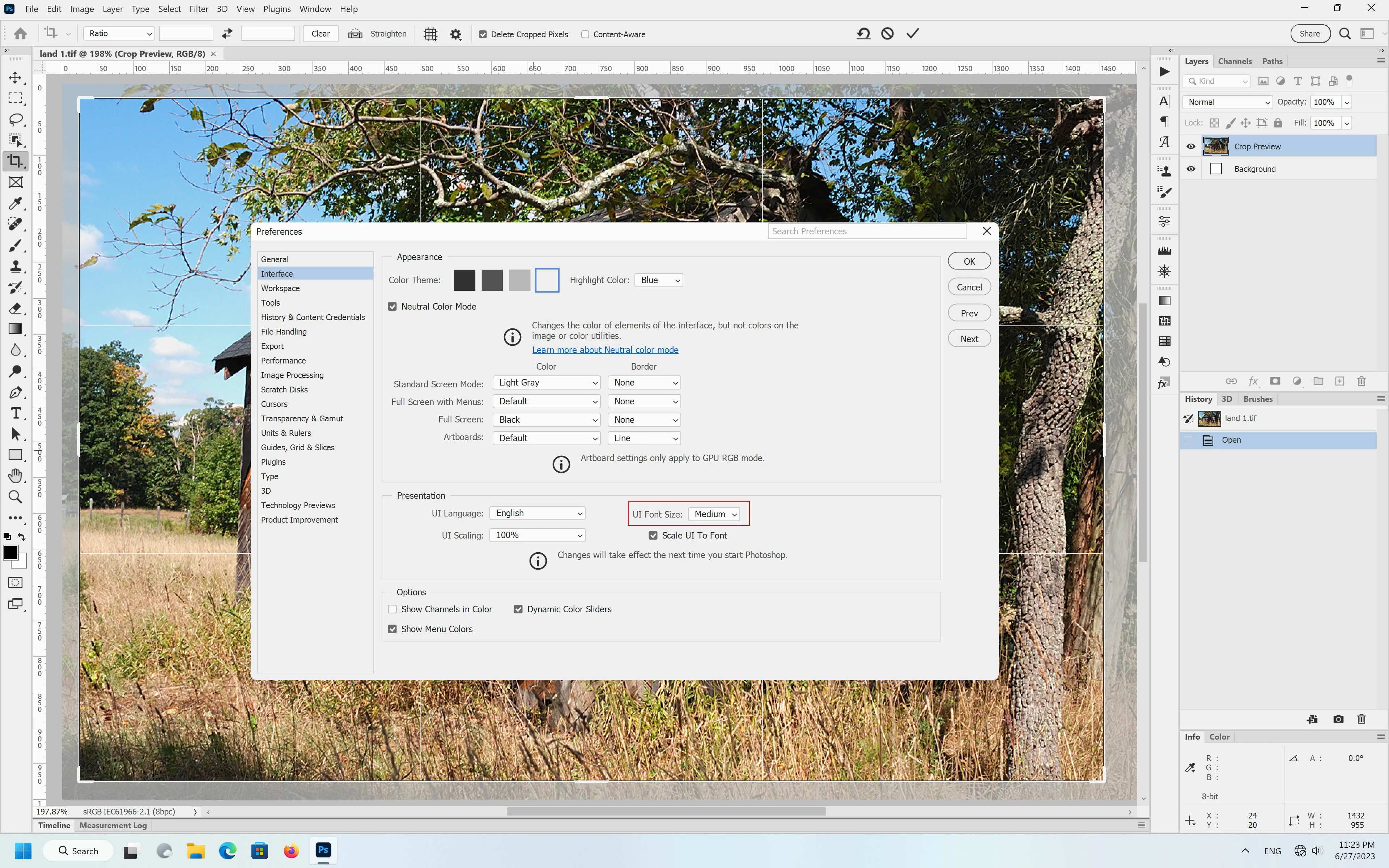Select the Hand tool

tap(16, 476)
